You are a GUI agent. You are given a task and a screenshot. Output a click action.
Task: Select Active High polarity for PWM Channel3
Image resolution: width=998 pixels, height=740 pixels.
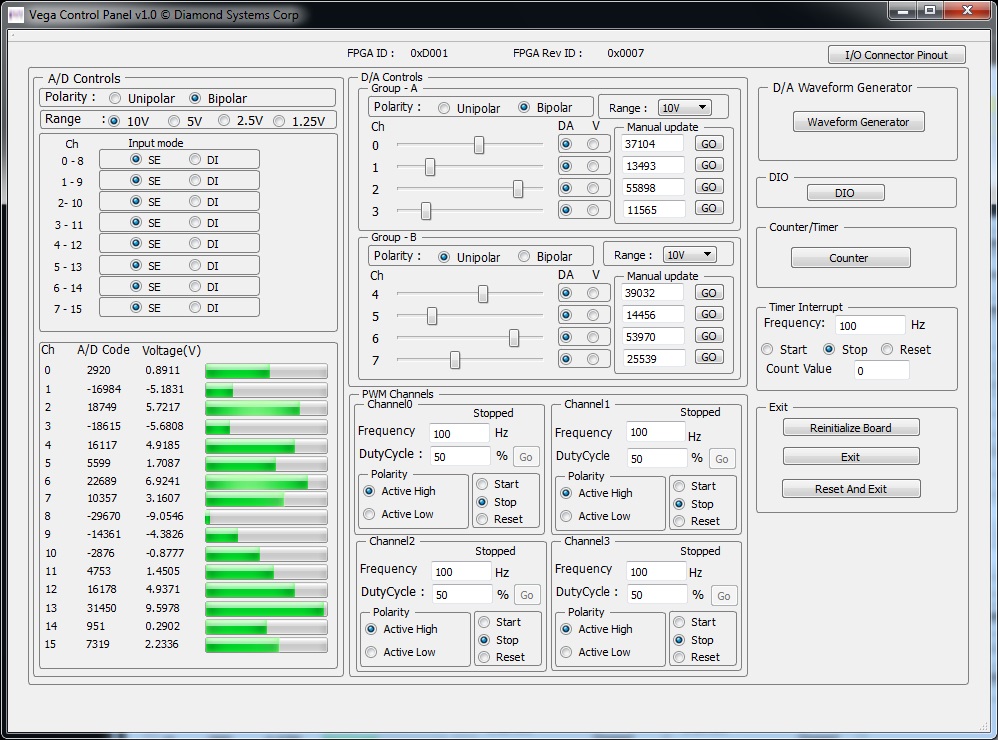tap(566, 629)
